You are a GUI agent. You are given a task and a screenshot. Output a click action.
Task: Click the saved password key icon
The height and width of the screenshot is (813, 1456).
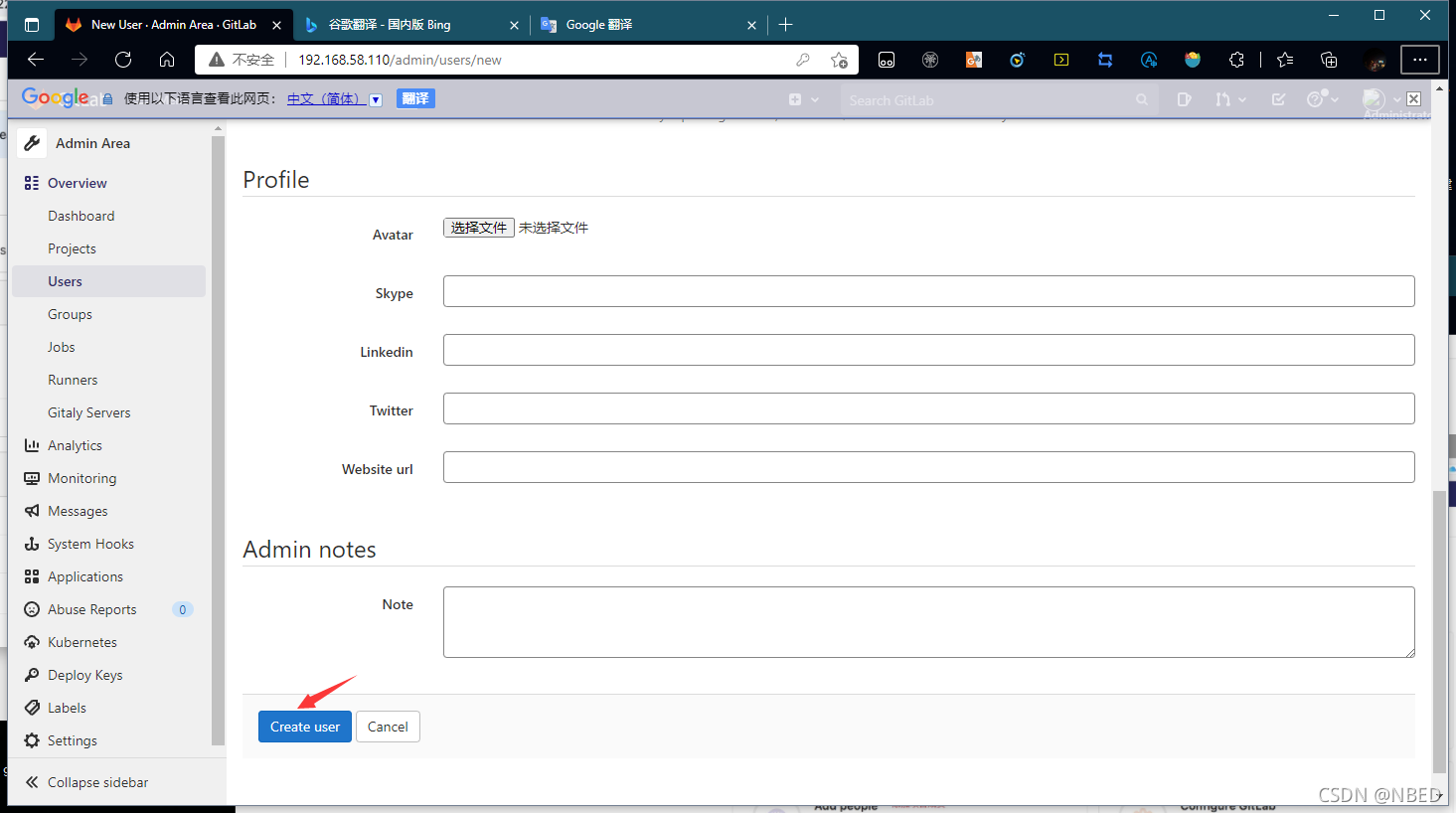803,60
